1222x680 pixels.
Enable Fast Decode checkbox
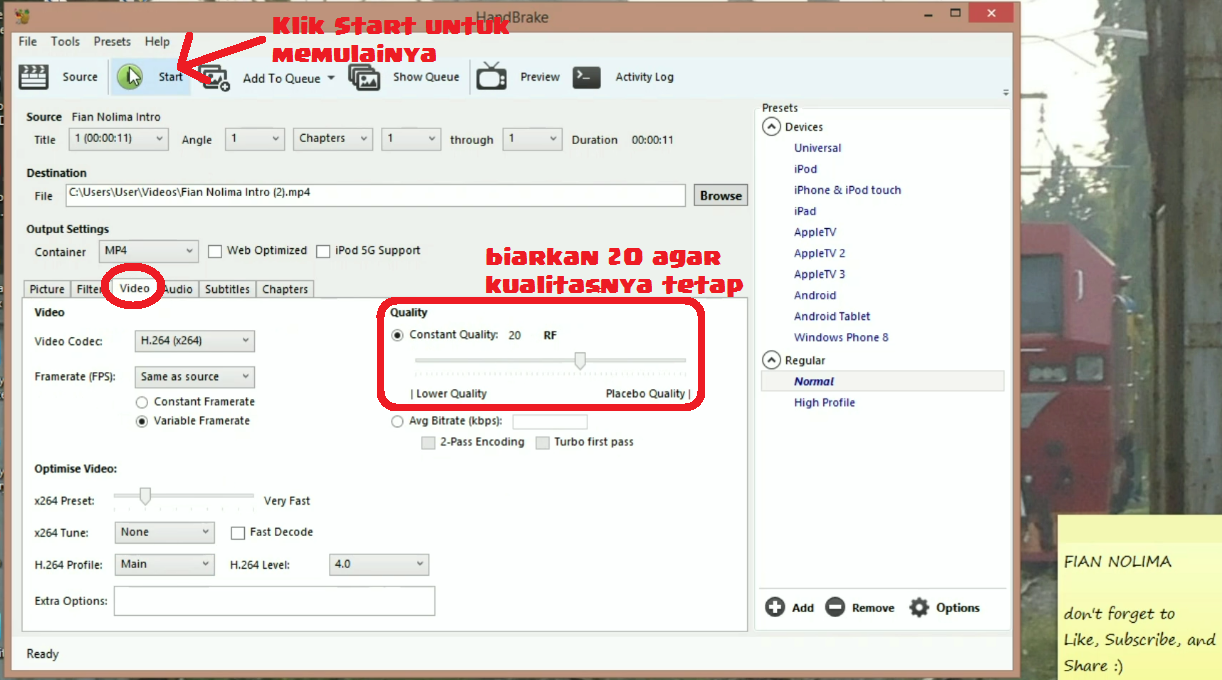238,533
